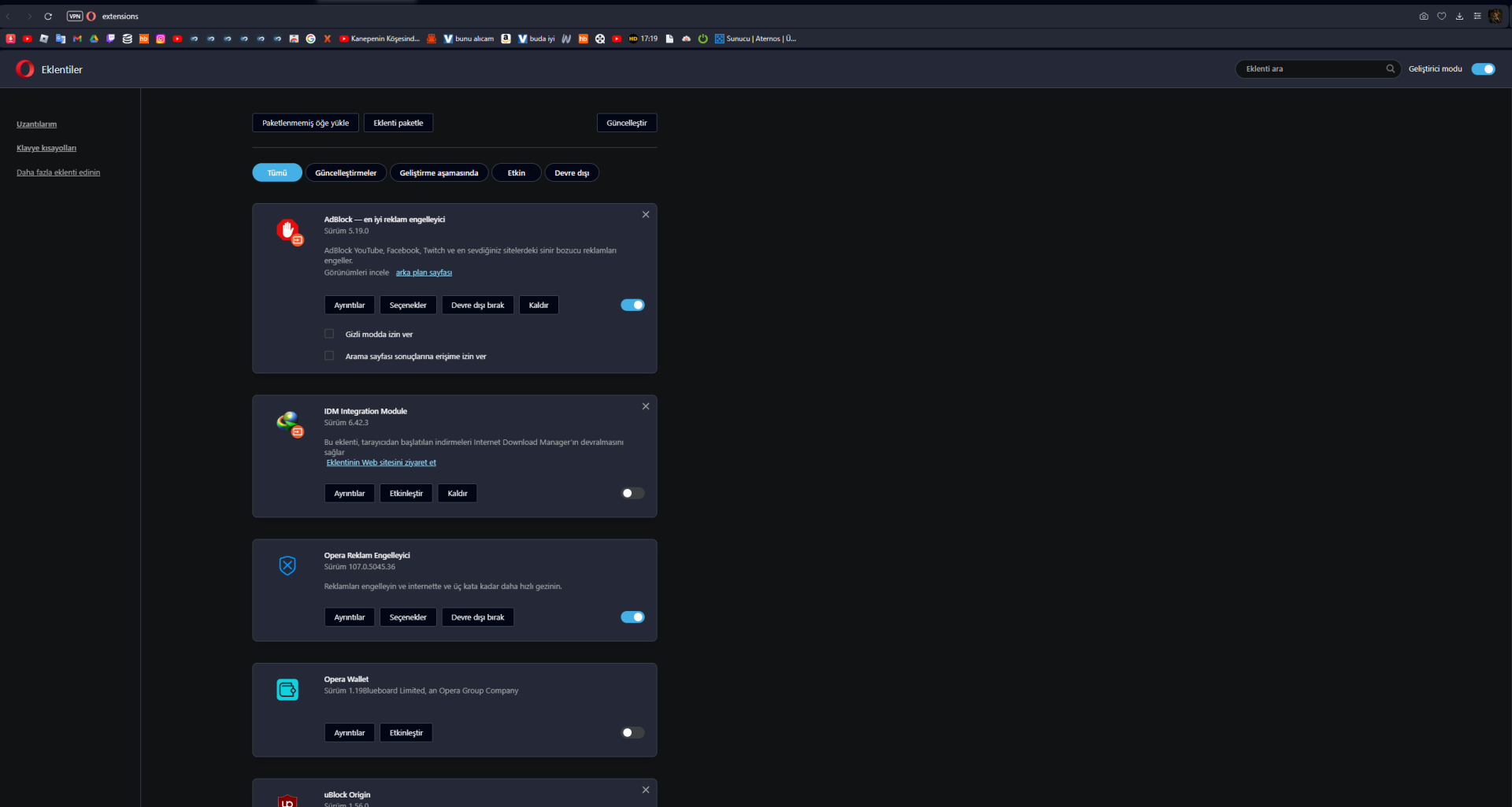Remove IDM Integration Module with Kaldır
This screenshot has width=1512, height=807.
tap(458, 494)
